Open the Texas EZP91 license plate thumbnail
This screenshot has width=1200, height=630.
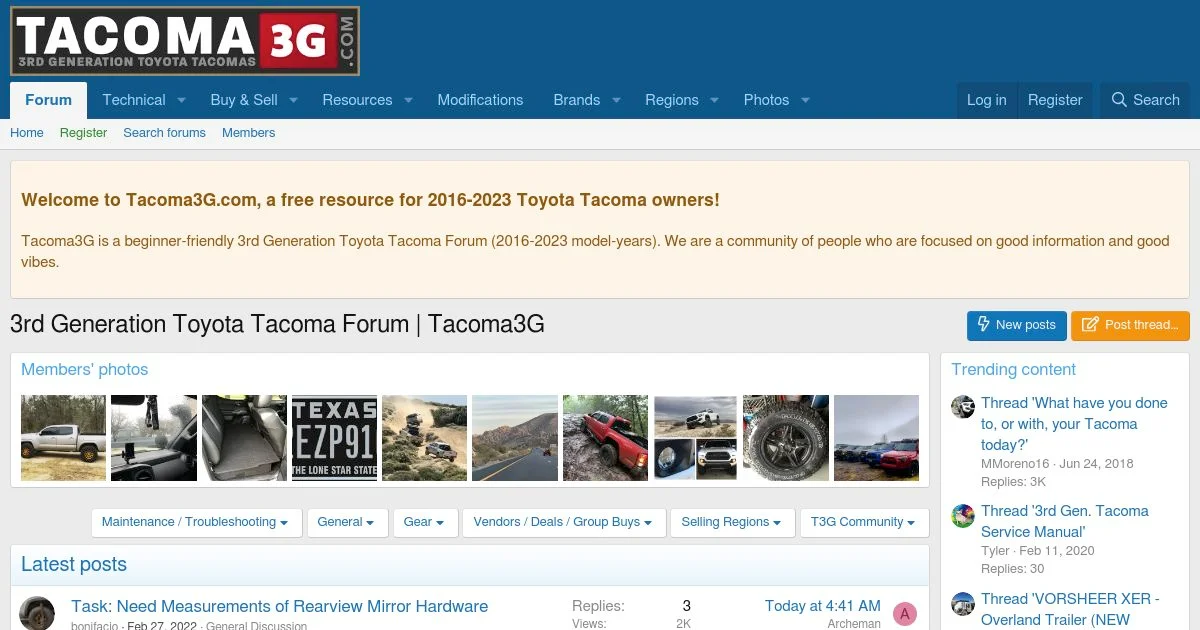coord(334,438)
